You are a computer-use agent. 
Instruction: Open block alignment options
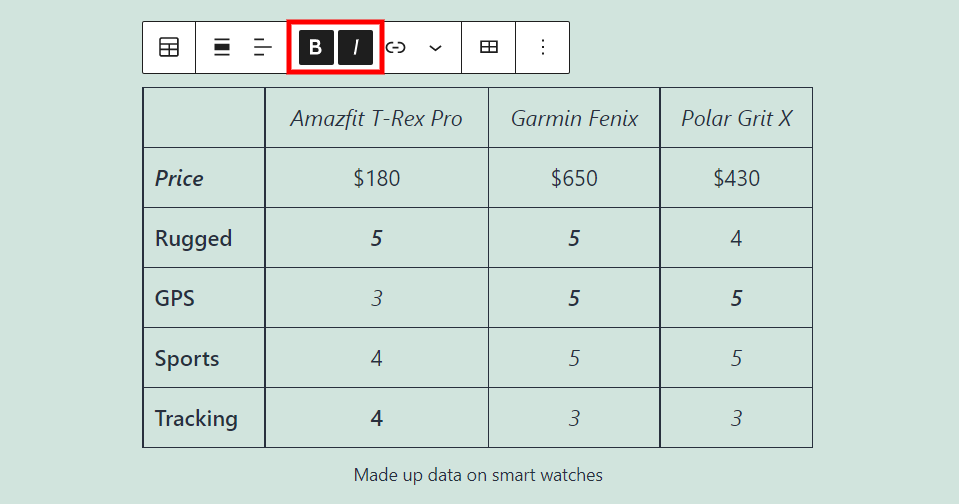coord(222,48)
